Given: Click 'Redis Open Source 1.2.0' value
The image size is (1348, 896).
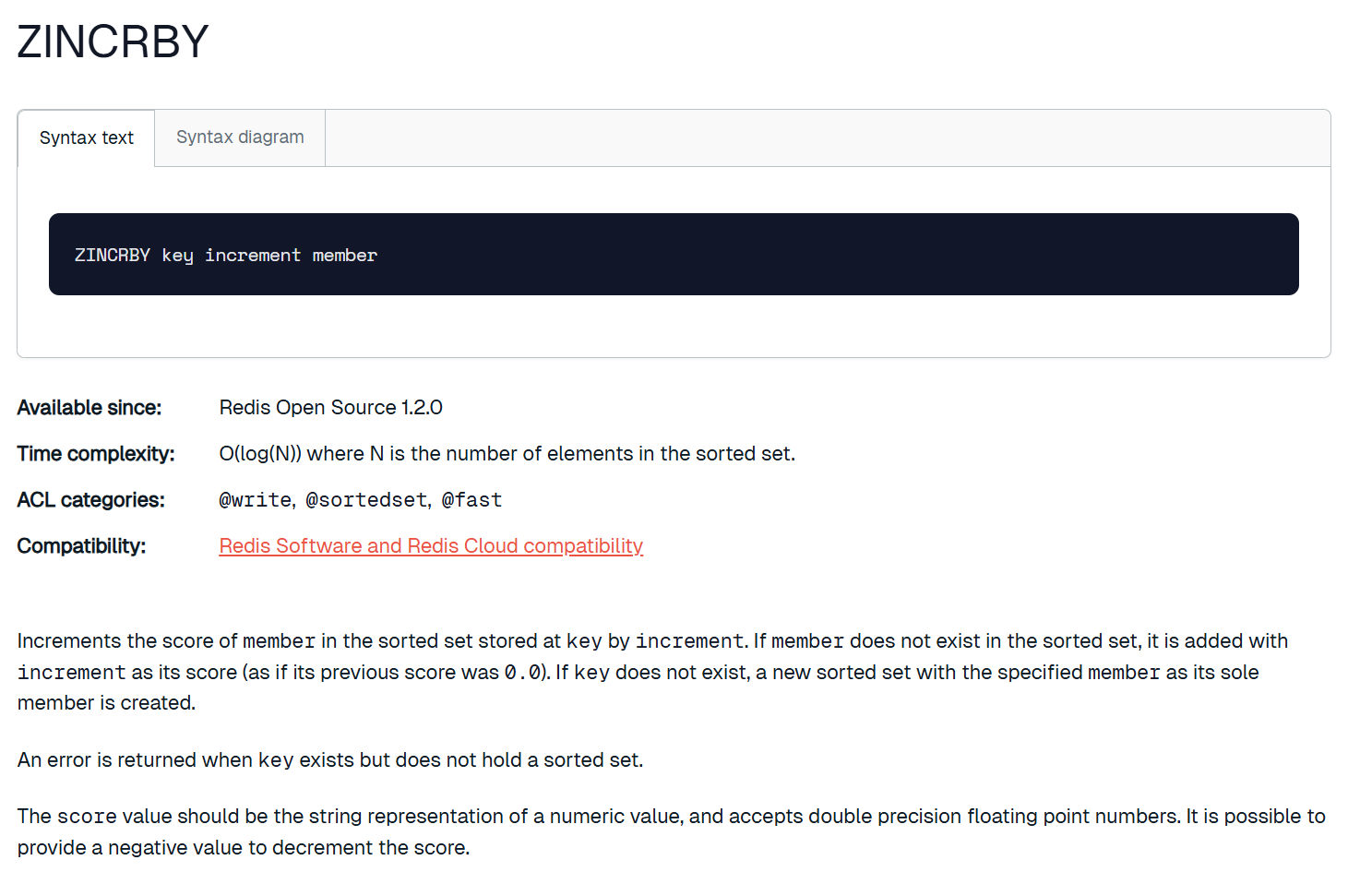Looking at the screenshot, I should click(x=330, y=408).
